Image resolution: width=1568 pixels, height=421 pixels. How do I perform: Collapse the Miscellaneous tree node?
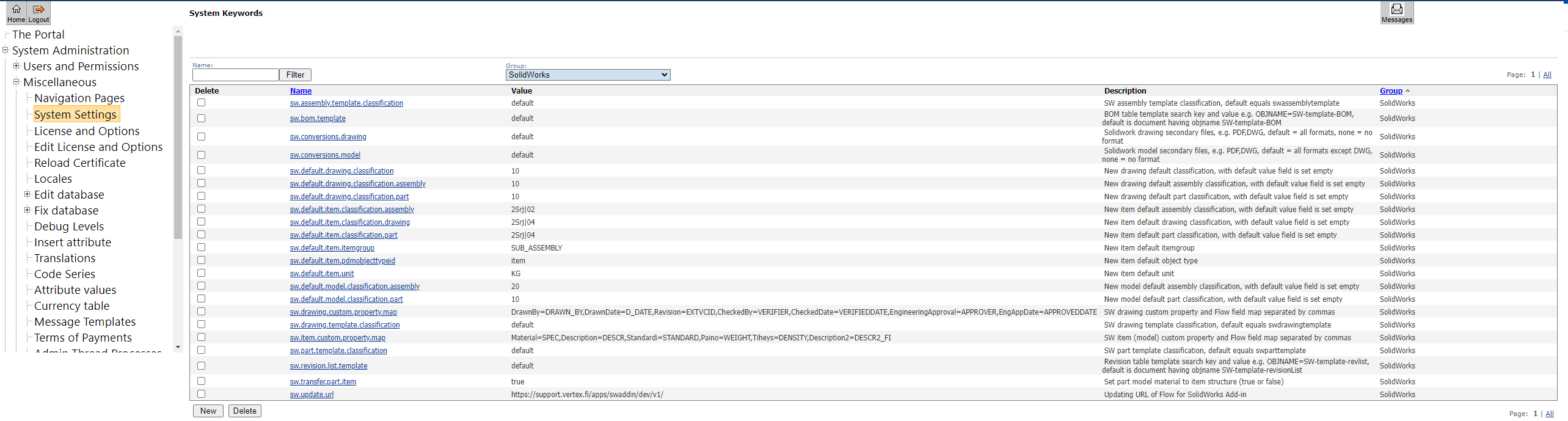coord(16,82)
